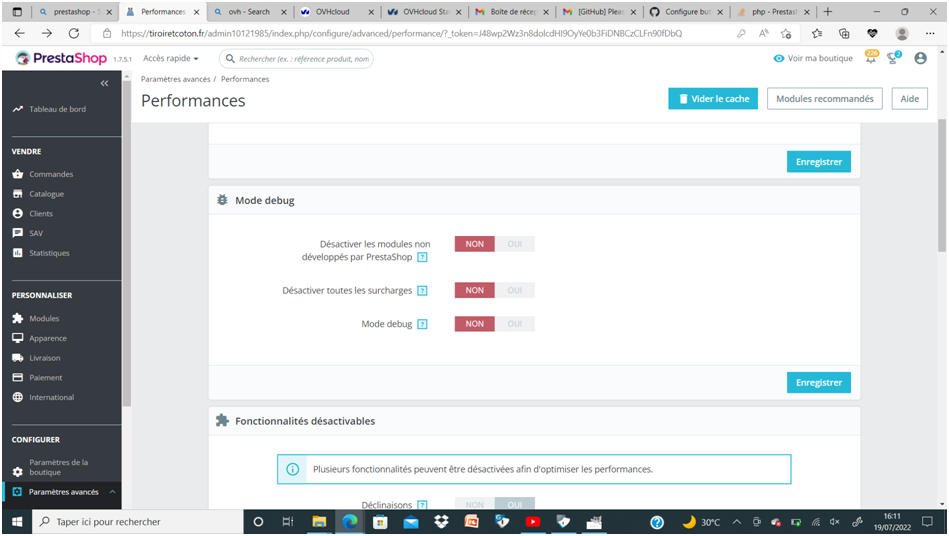This screenshot has width=949, height=536.
Task: Click Enregistrer in the Mode debug panel
Action: pos(819,382)
